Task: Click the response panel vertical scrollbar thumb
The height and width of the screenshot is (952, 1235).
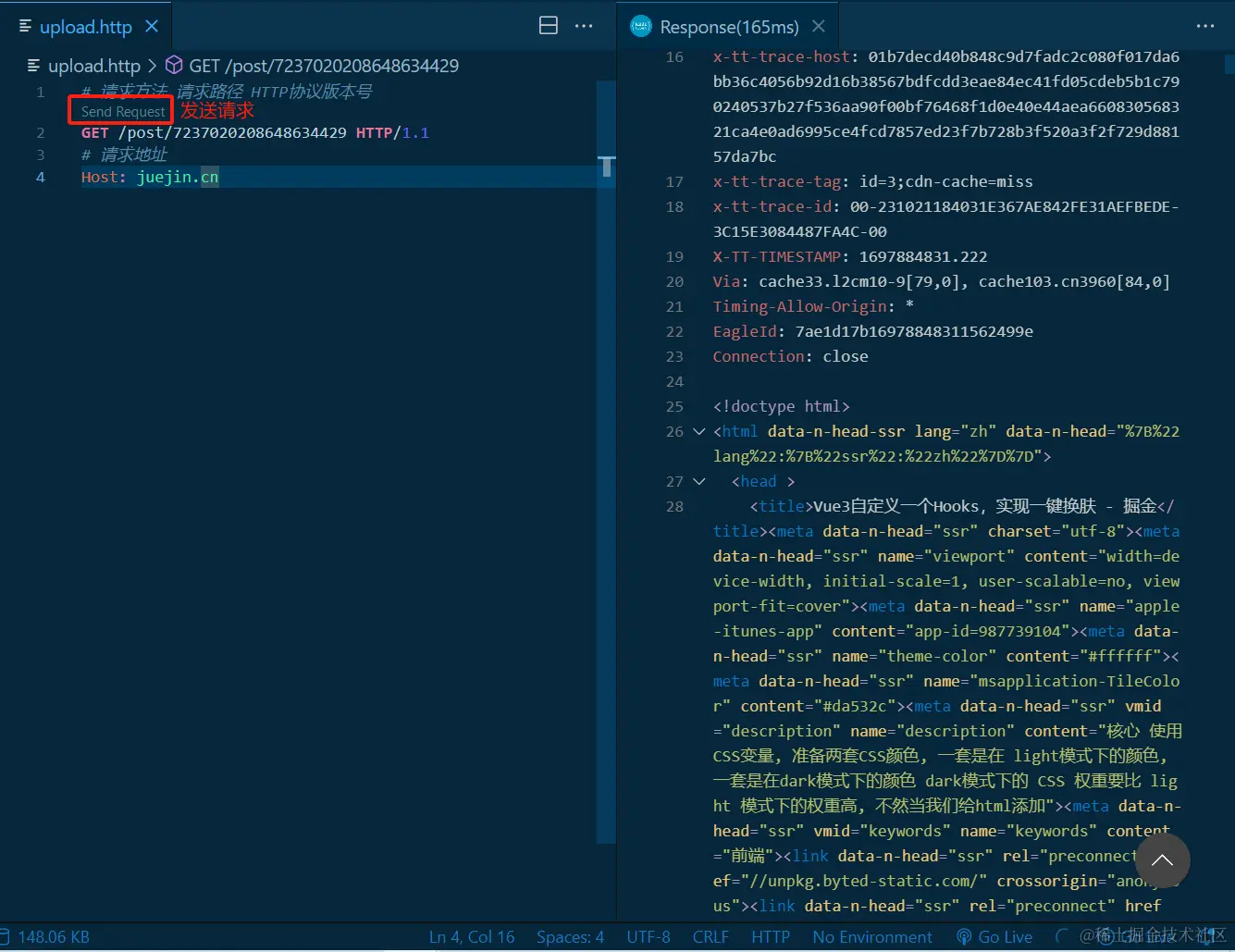Action: (1229, 64)
